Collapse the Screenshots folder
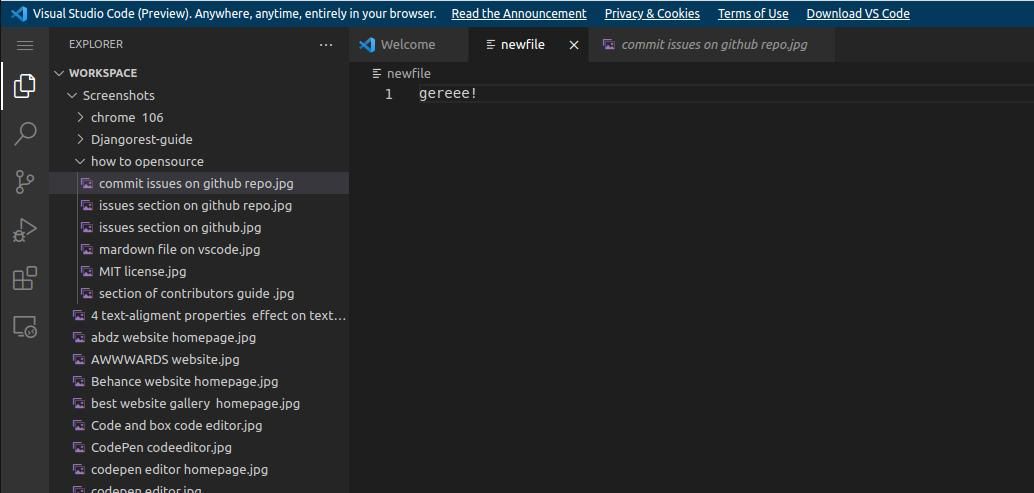Image resolution: width=1034 pixels, height=493 pixels. click(x=72, y=96)
